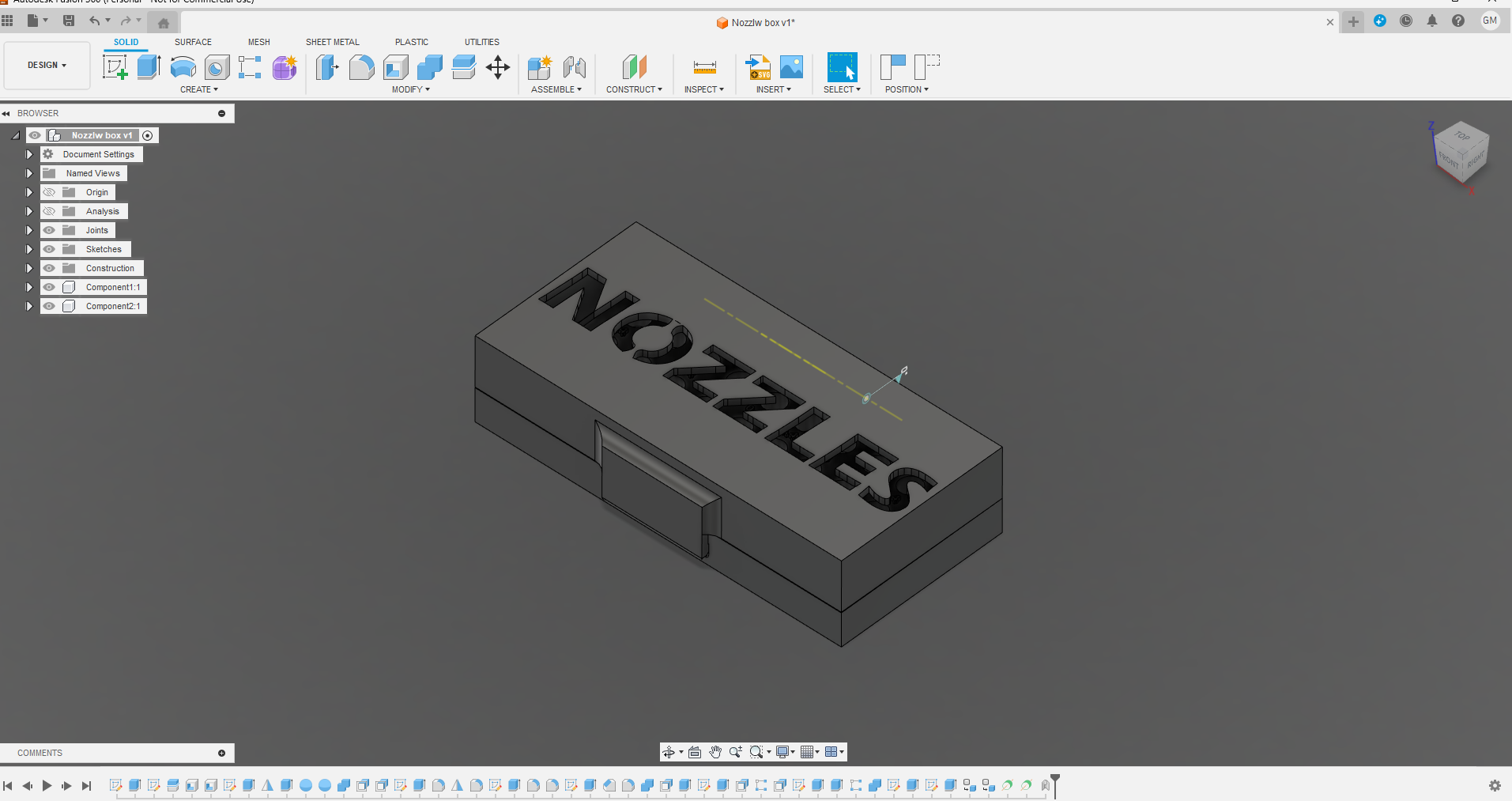1512x801 pixels.
Task: Show the Origin folder visibility
Action: click(49, 191)
